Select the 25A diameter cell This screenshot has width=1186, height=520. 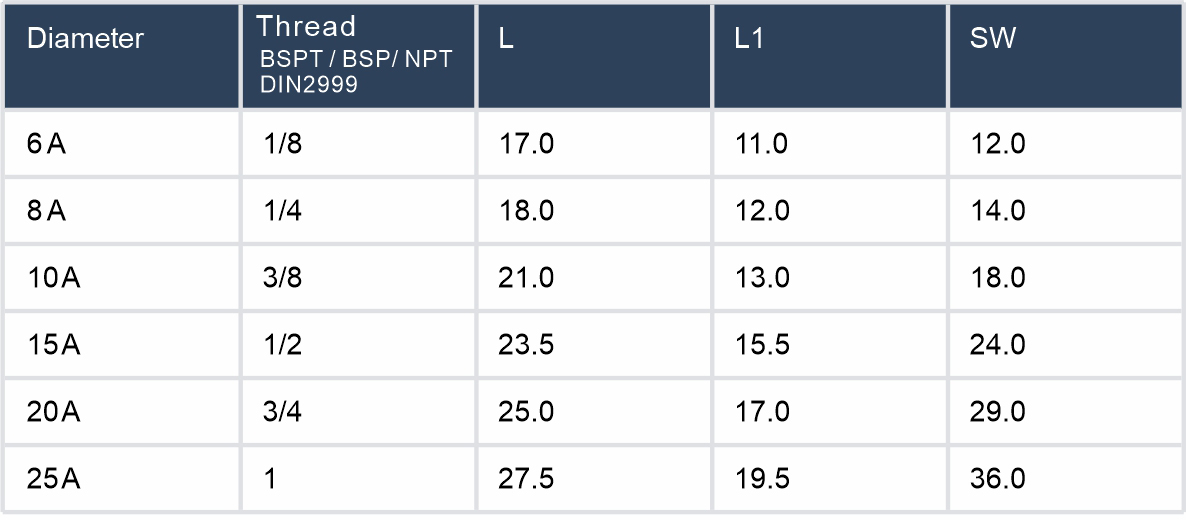click(54, 479)
